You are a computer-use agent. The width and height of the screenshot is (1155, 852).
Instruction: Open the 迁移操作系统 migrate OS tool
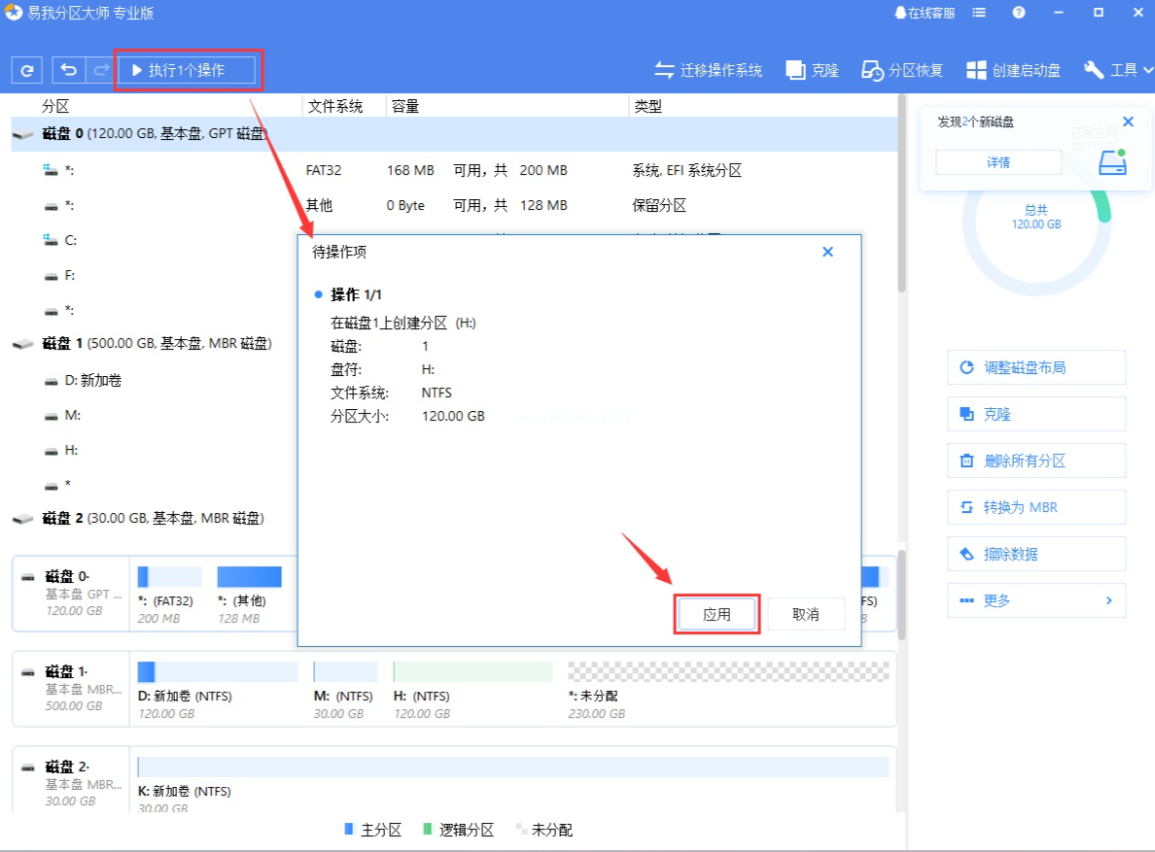point(708,70)
